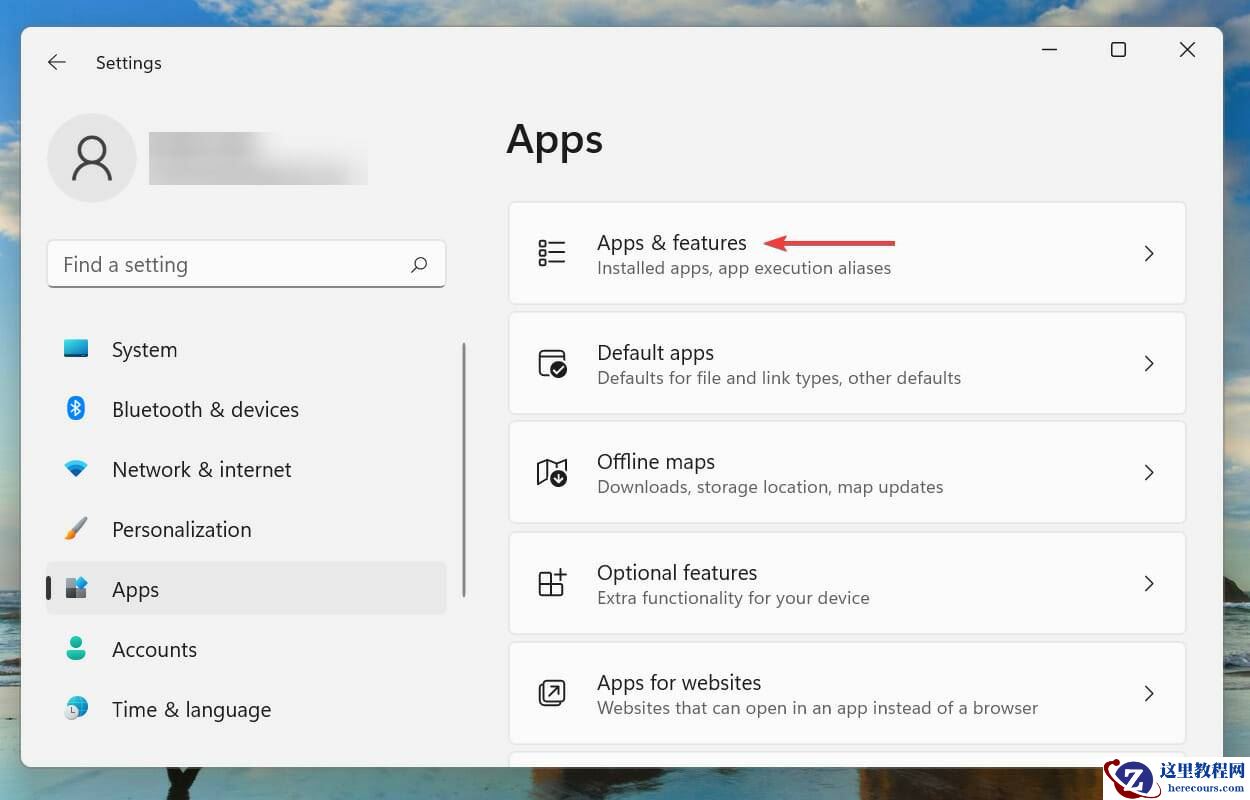
Task: Click the Personalization paintbrush icon
Action: click(x=76, y=529)
